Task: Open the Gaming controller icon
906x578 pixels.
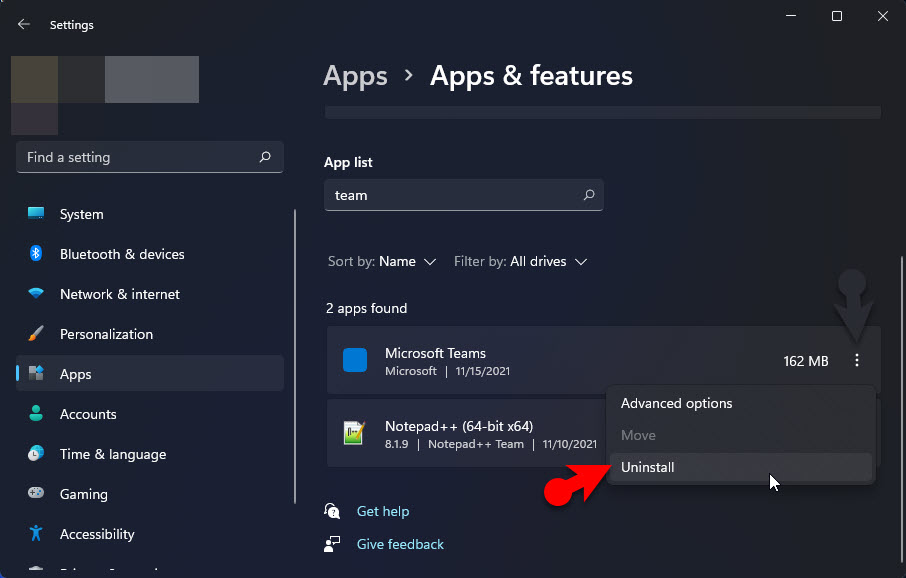Action: point(36,493)
